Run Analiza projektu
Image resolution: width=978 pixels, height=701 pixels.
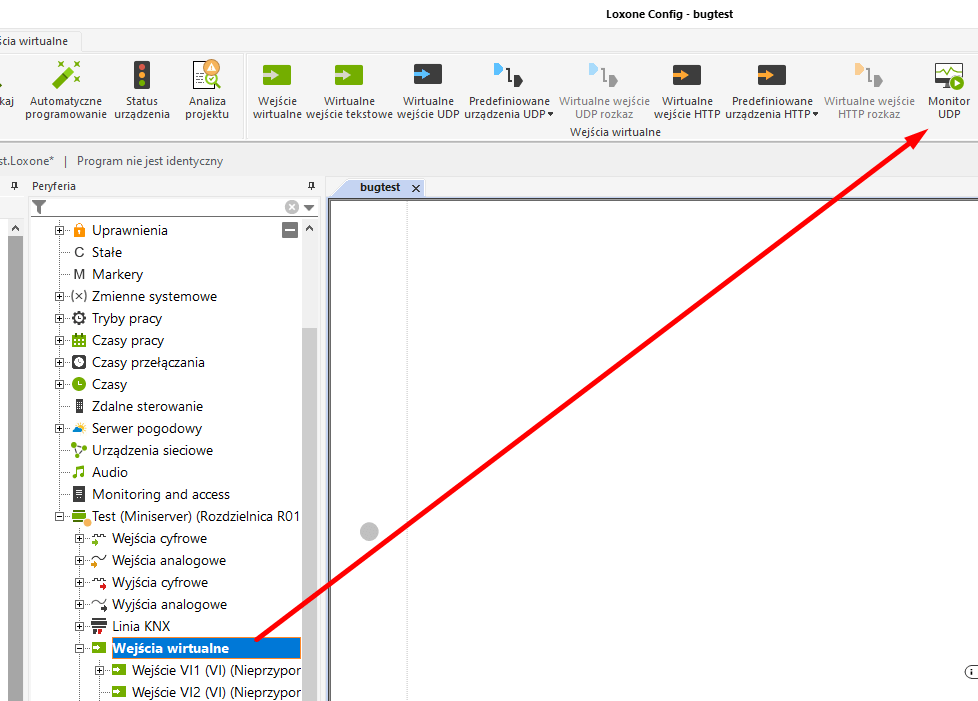206,76
